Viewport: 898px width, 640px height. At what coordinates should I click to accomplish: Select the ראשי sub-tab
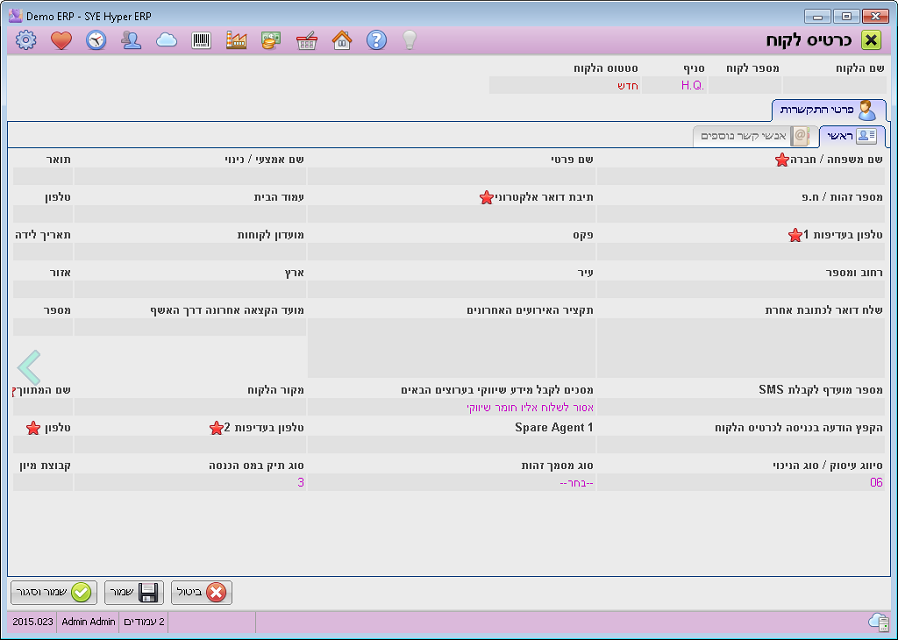click(x=852, y=136)
